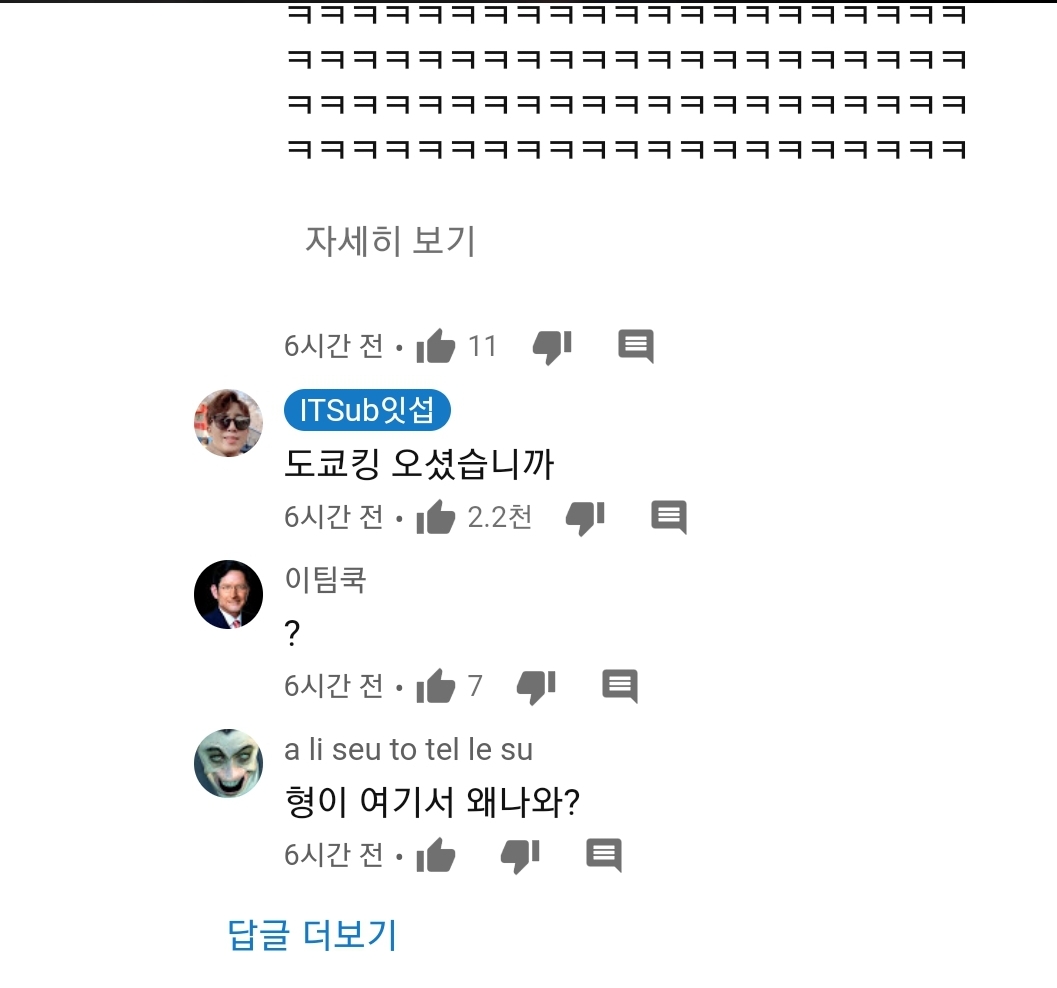
Task: Reply to the 이팀쿡 comment
Action: pos(620,686)
